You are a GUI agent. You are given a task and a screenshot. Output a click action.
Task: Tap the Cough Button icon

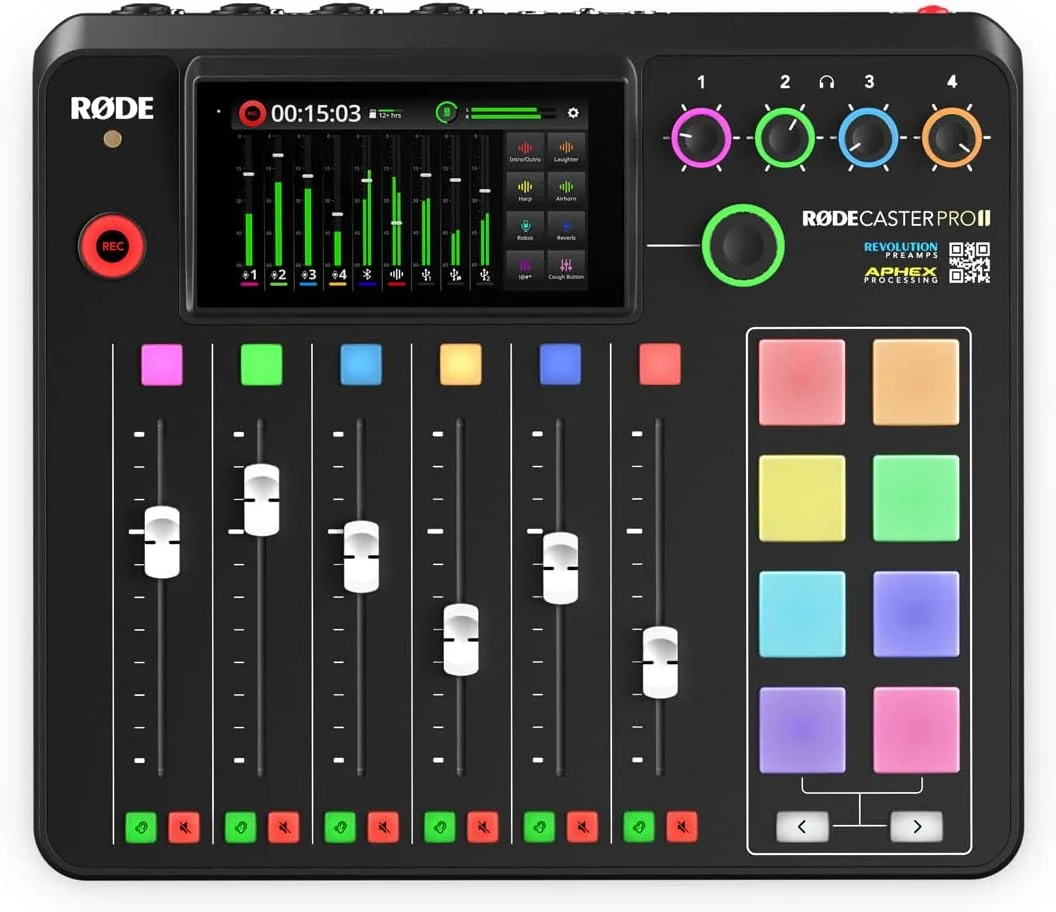click(x=566, y=265)
